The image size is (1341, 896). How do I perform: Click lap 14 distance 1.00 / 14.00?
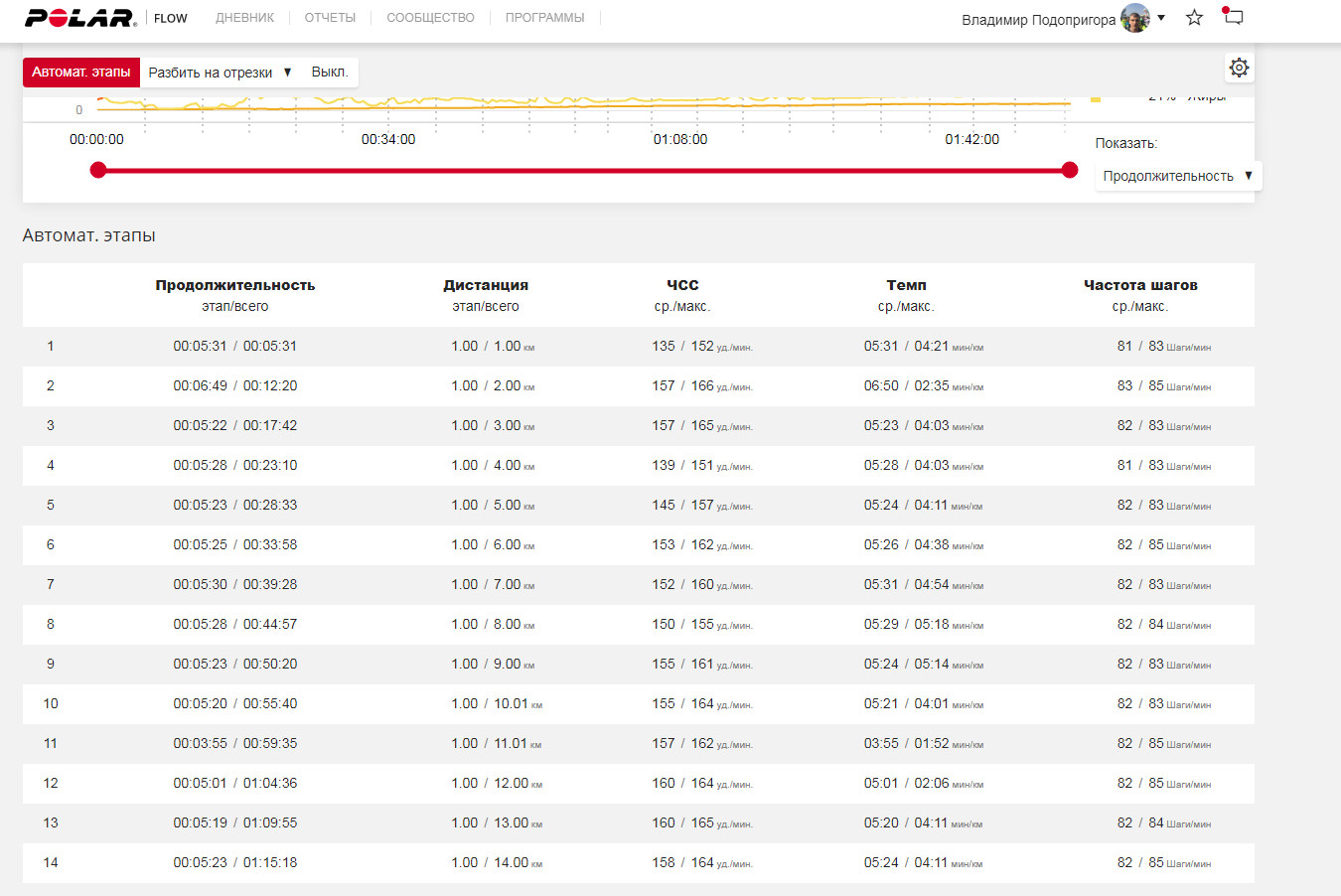497,862
